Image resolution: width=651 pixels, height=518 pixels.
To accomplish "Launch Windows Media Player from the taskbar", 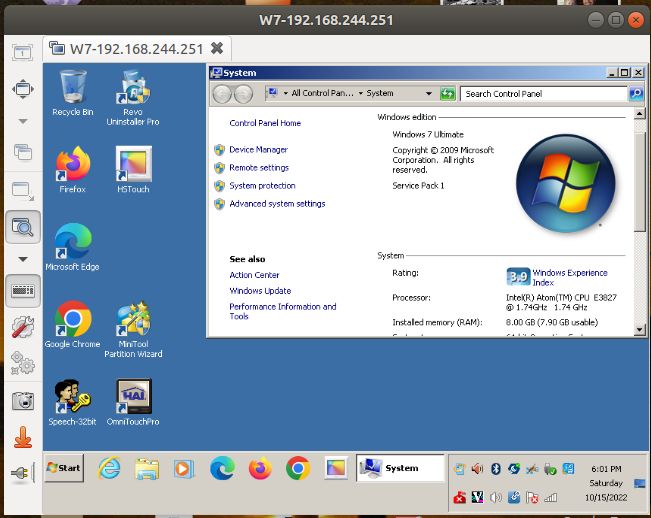I will click(184, 469).
